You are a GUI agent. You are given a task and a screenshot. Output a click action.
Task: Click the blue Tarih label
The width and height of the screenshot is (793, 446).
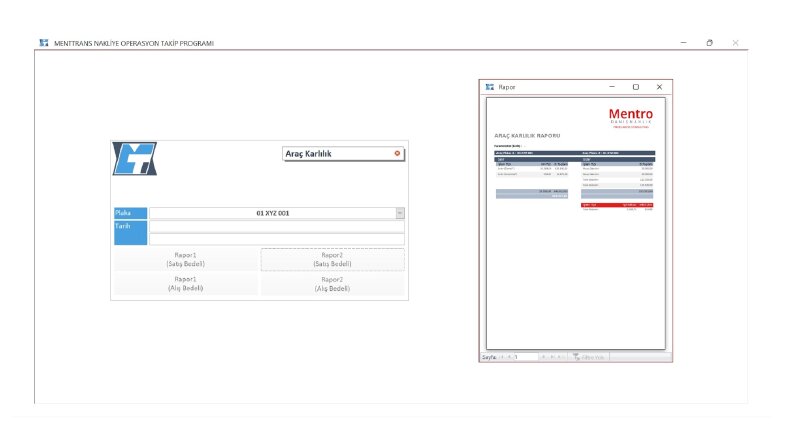click(x=130, y=233)
